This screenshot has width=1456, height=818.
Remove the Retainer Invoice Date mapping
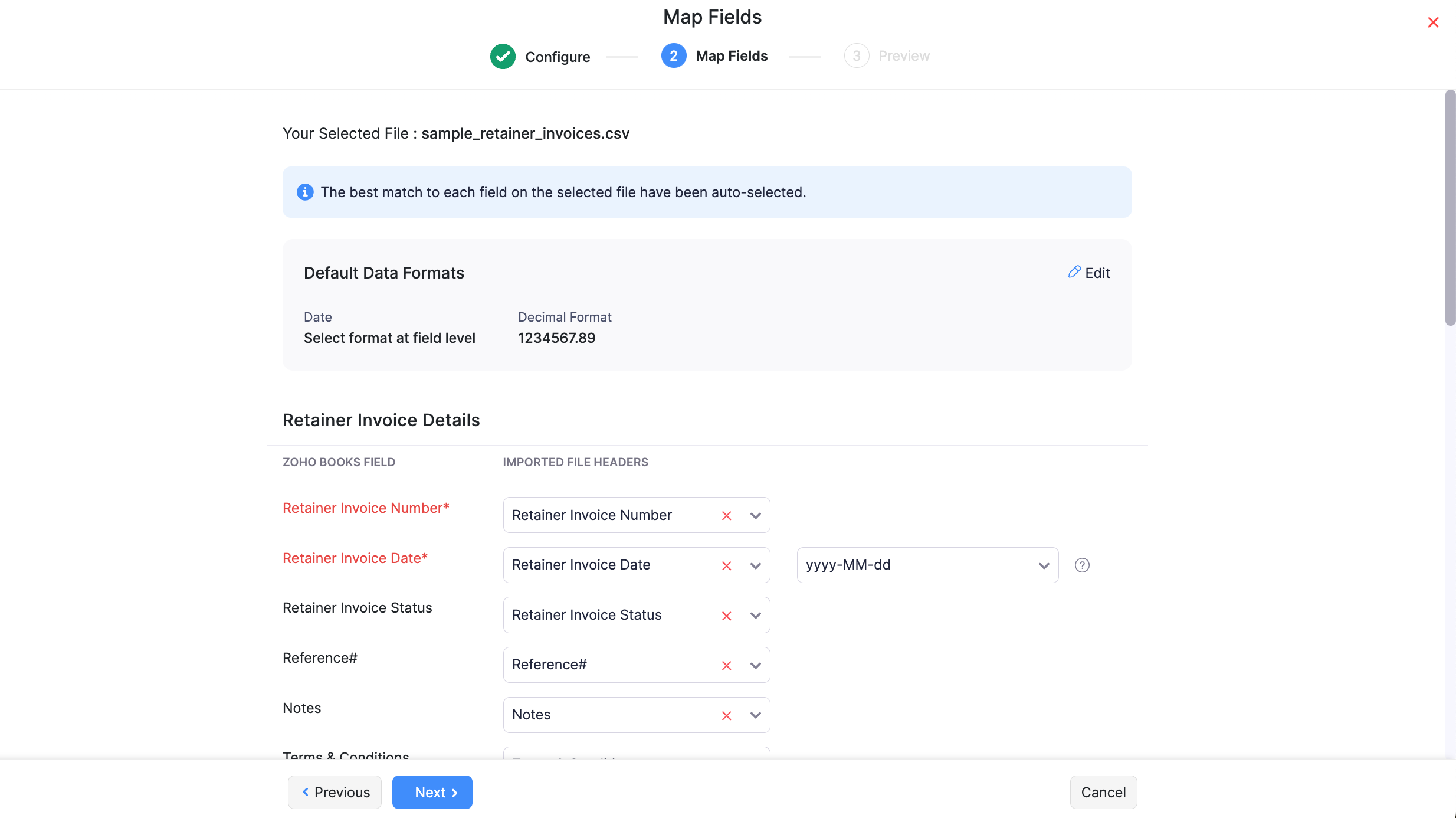click(726, 565)
